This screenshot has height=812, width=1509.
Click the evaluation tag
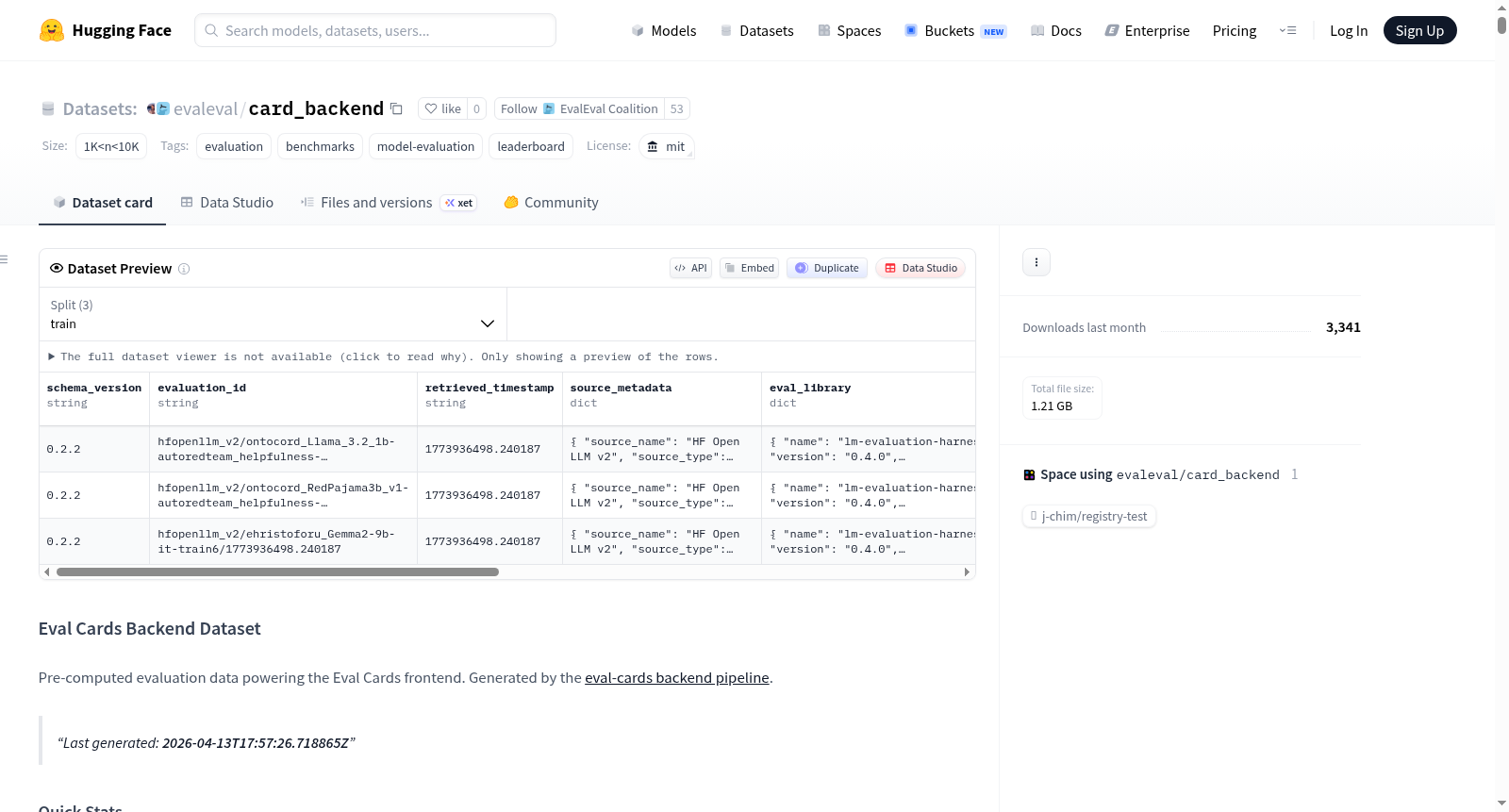pos(234,146)
